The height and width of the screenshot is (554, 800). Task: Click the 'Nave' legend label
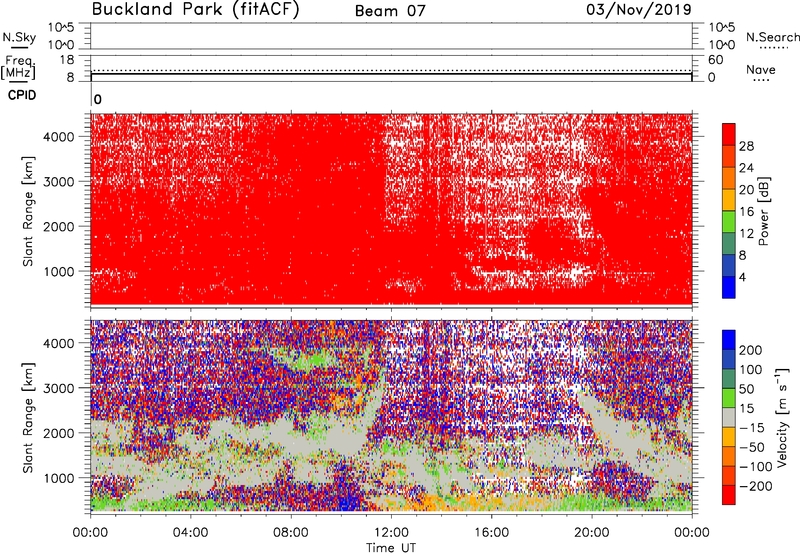(761, 69)
